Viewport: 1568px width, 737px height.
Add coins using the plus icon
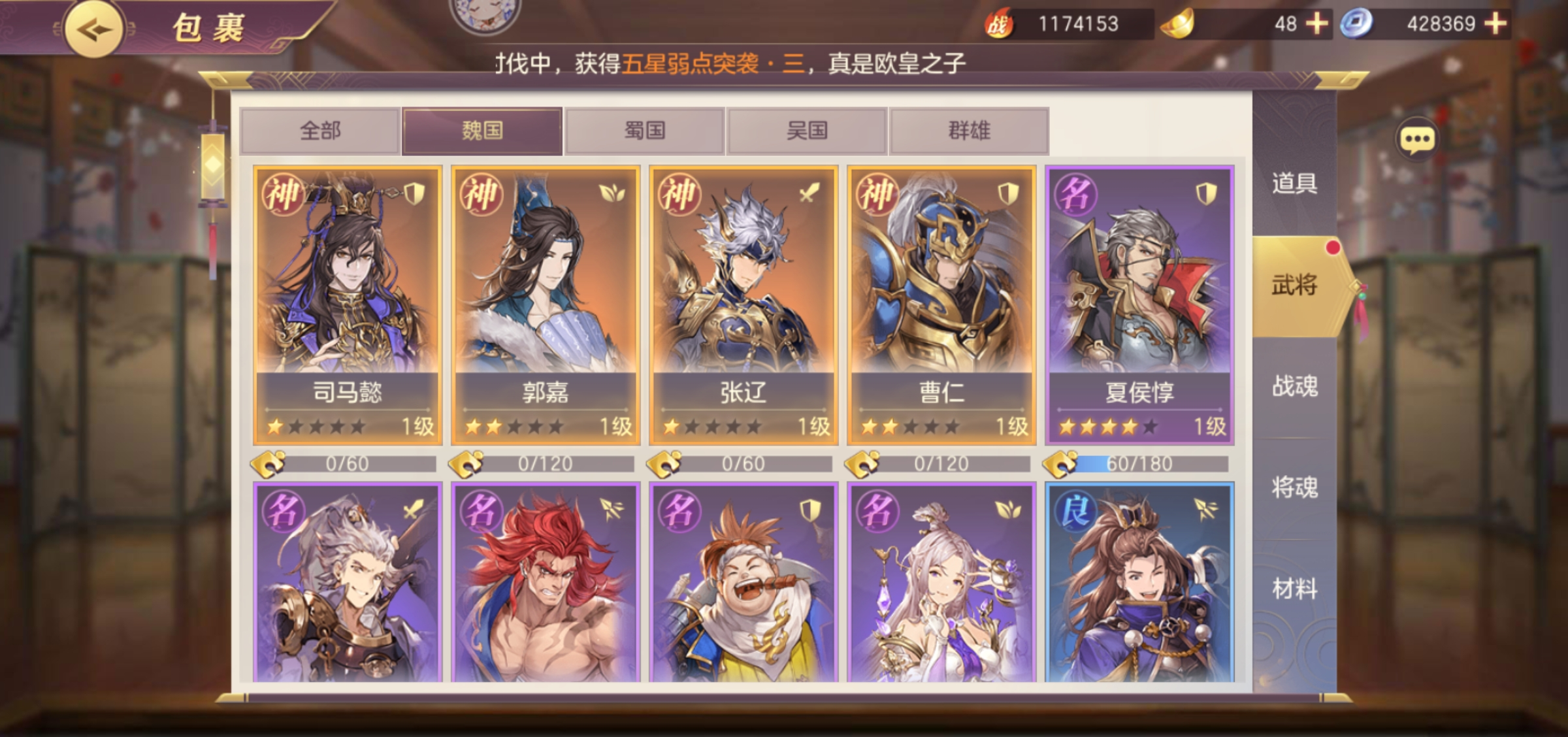pos(1495,24)
